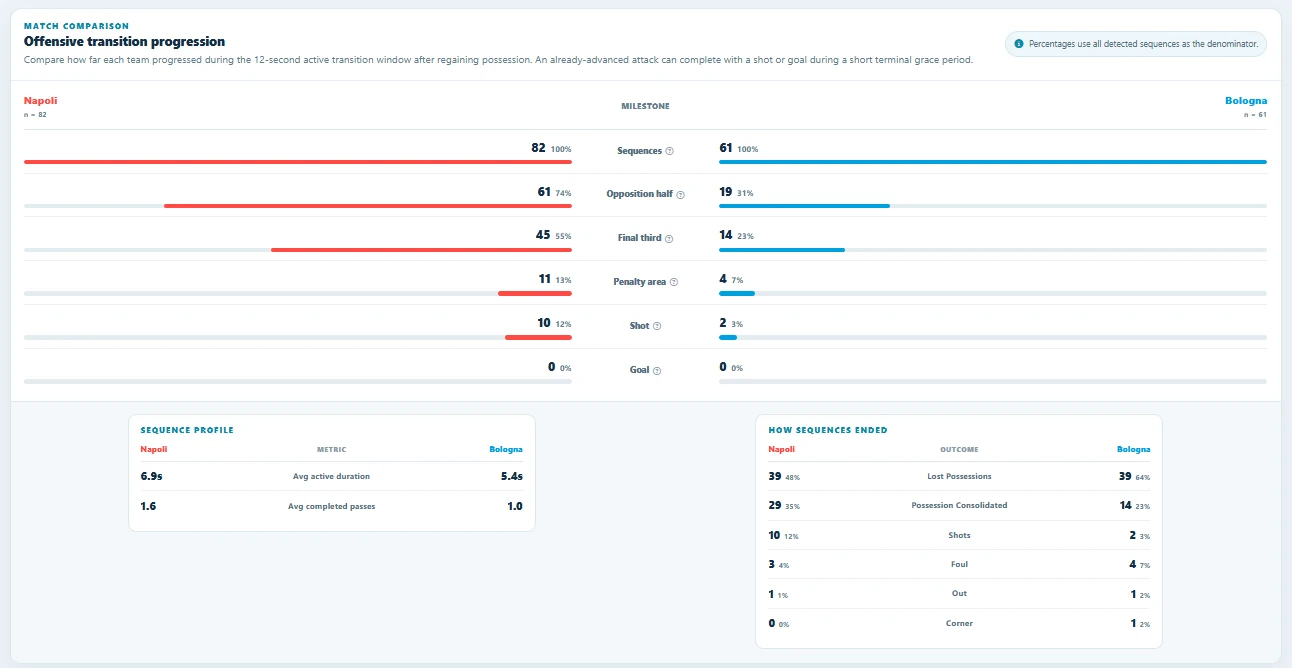Select the "Avg completed passes" metric label
The height and width of the screenshot is (668, 1292).
tap(332, 506)
